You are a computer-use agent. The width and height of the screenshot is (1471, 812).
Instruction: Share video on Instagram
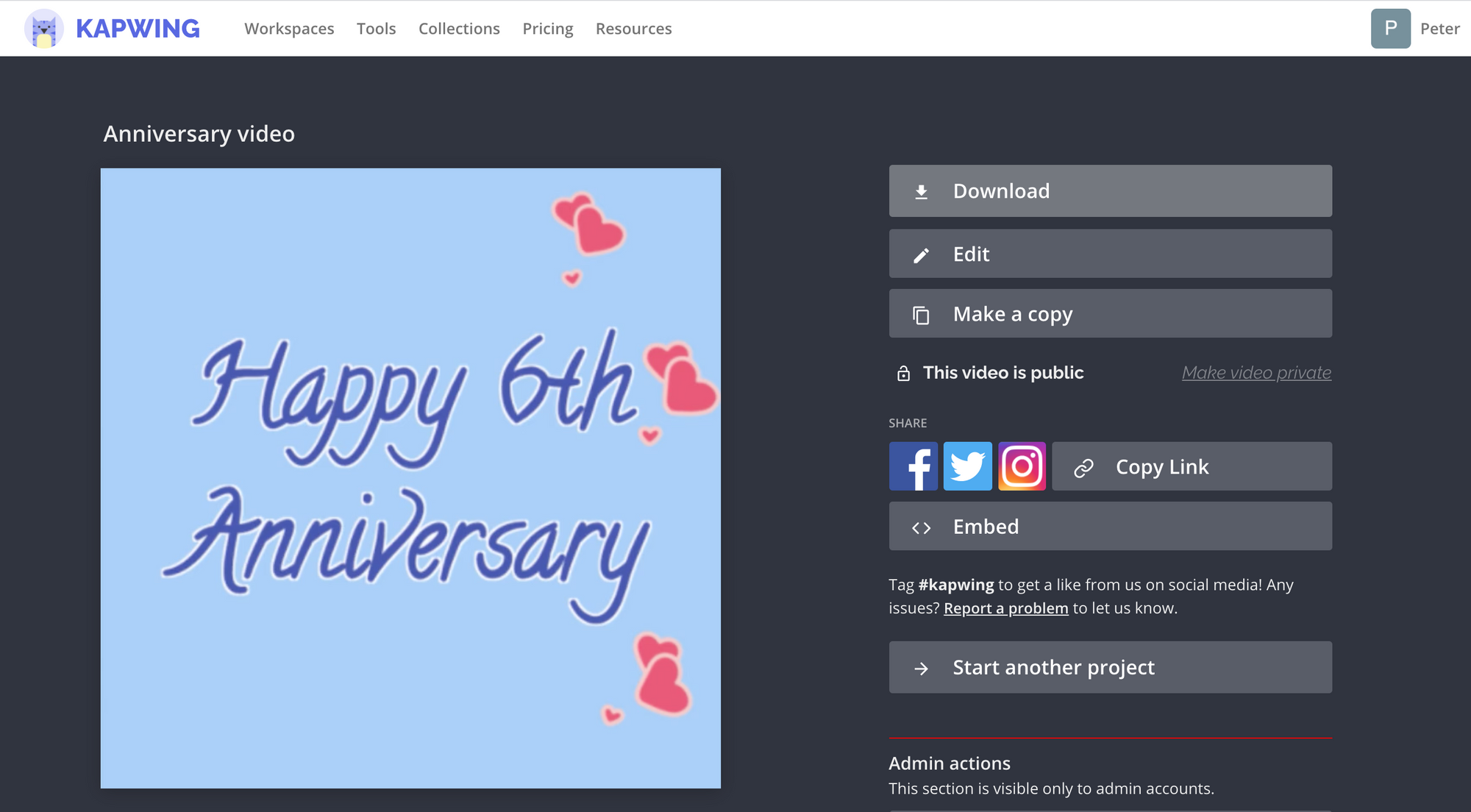1022,466
